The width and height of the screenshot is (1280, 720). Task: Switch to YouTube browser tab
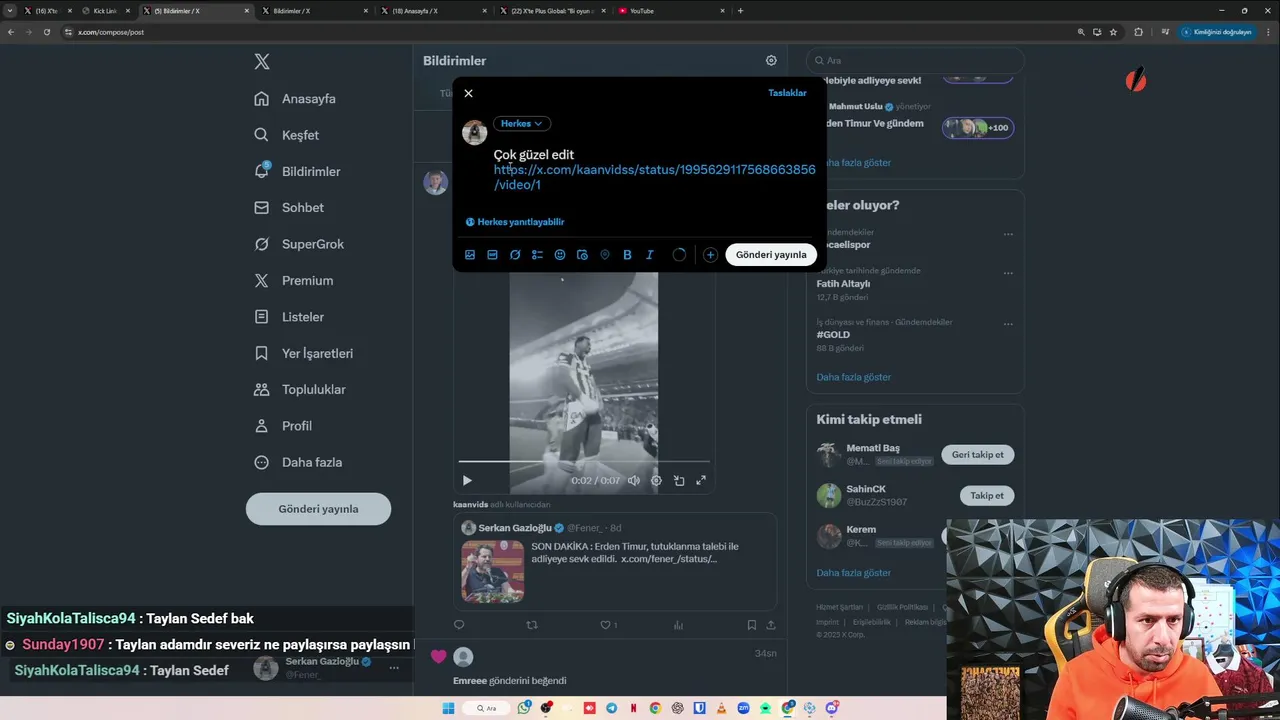pyautogui.click(x=672, y=11)
